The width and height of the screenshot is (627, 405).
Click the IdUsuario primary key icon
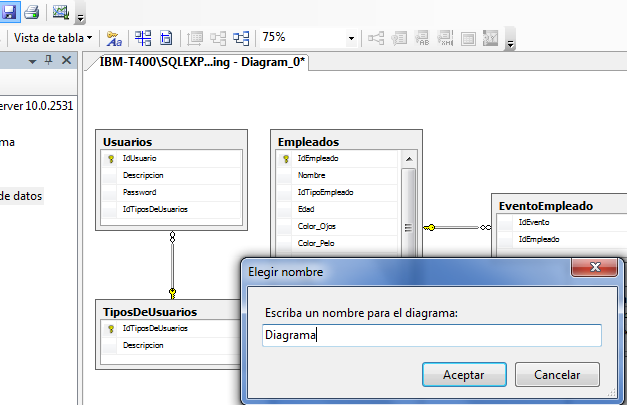pos(111,159)
